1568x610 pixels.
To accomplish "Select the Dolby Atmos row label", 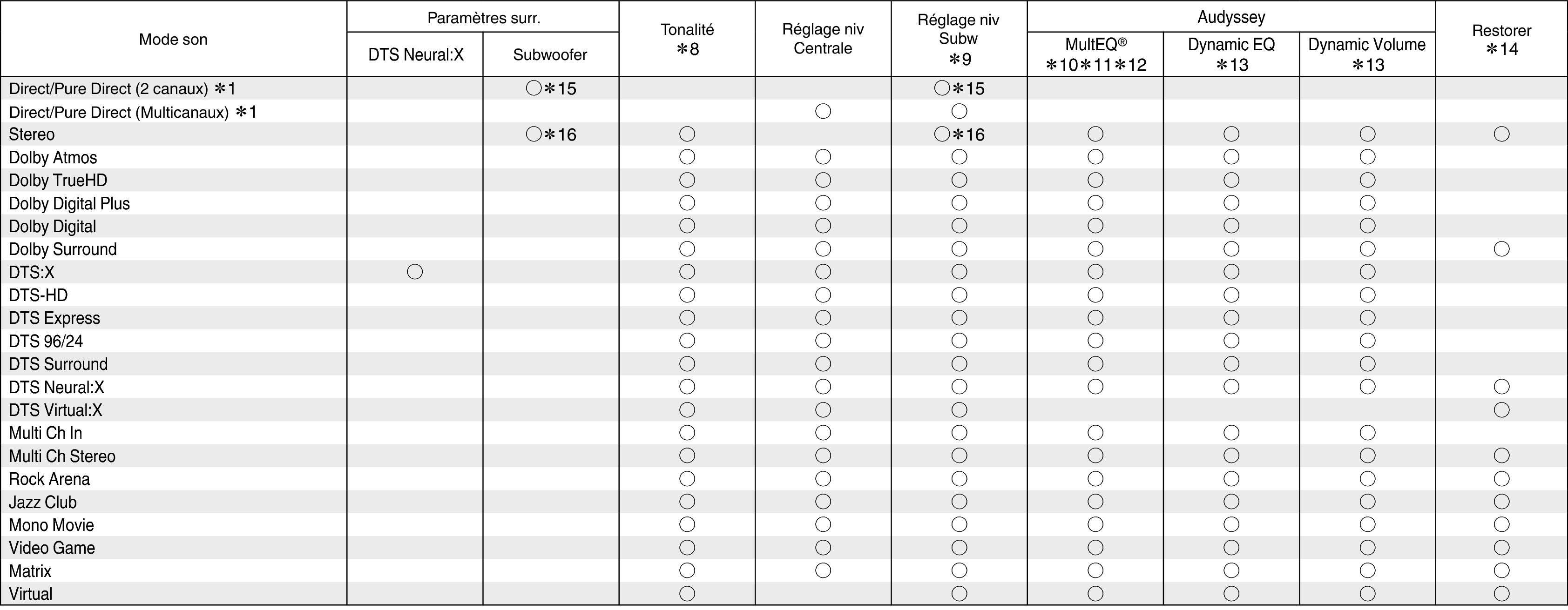I will tap(53, 158).
